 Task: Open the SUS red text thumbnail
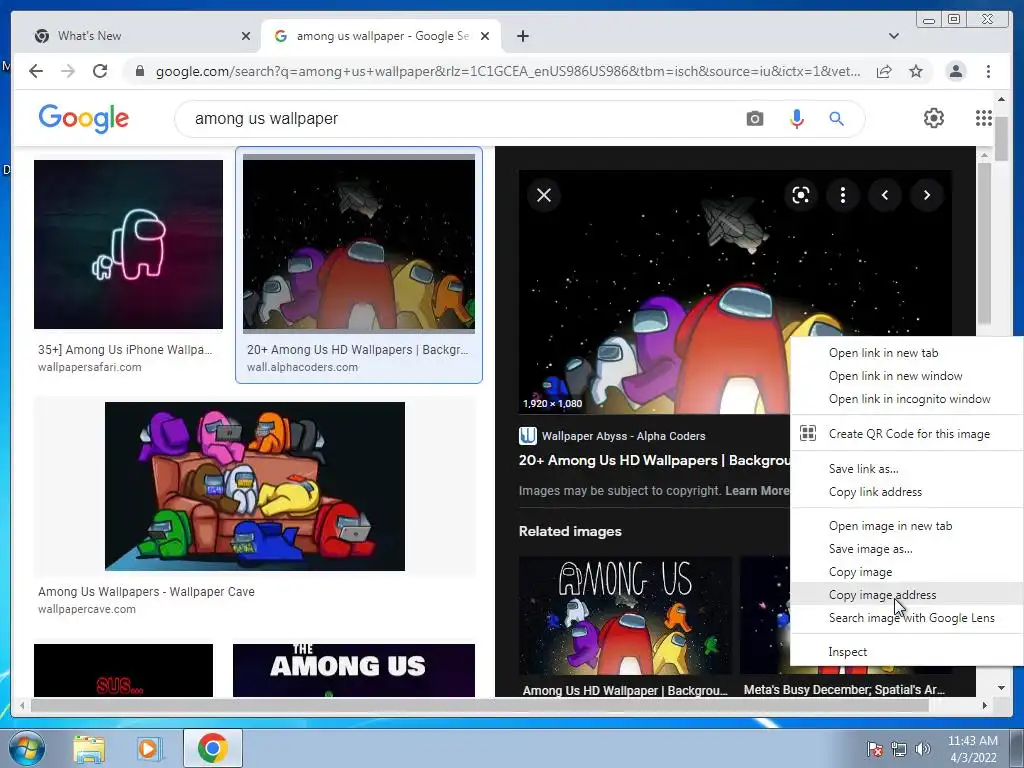(123, 670)
